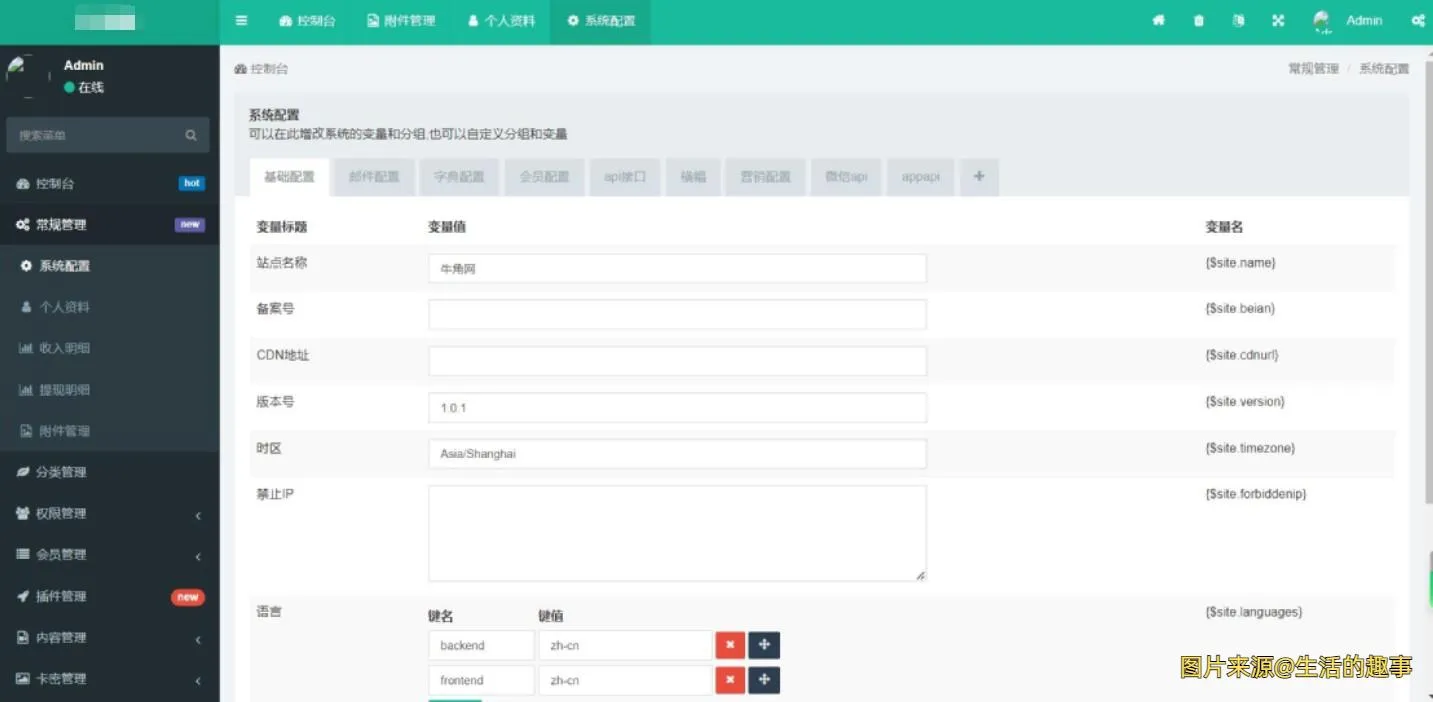Click the + to add a new config tab
Viewport: 1433px width, 702px height.
click(979, 176)
